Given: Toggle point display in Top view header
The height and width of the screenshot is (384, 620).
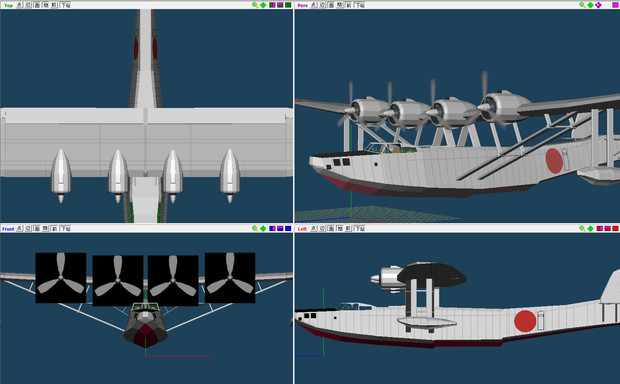Looking at the screenshot, I should (x=19, y=5).
